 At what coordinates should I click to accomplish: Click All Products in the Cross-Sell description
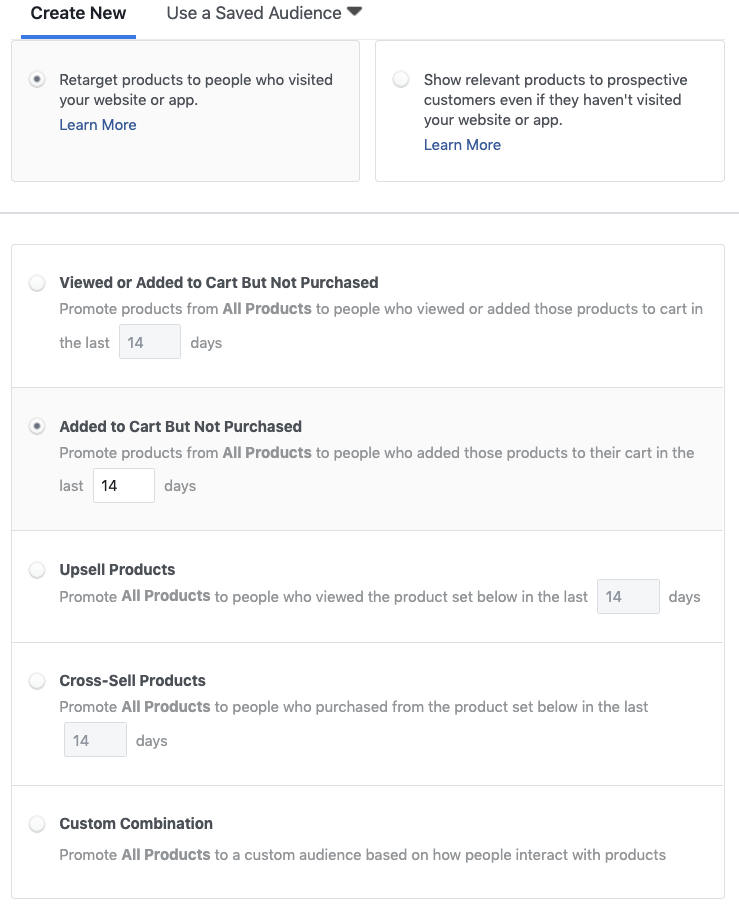tap(166, 707)
